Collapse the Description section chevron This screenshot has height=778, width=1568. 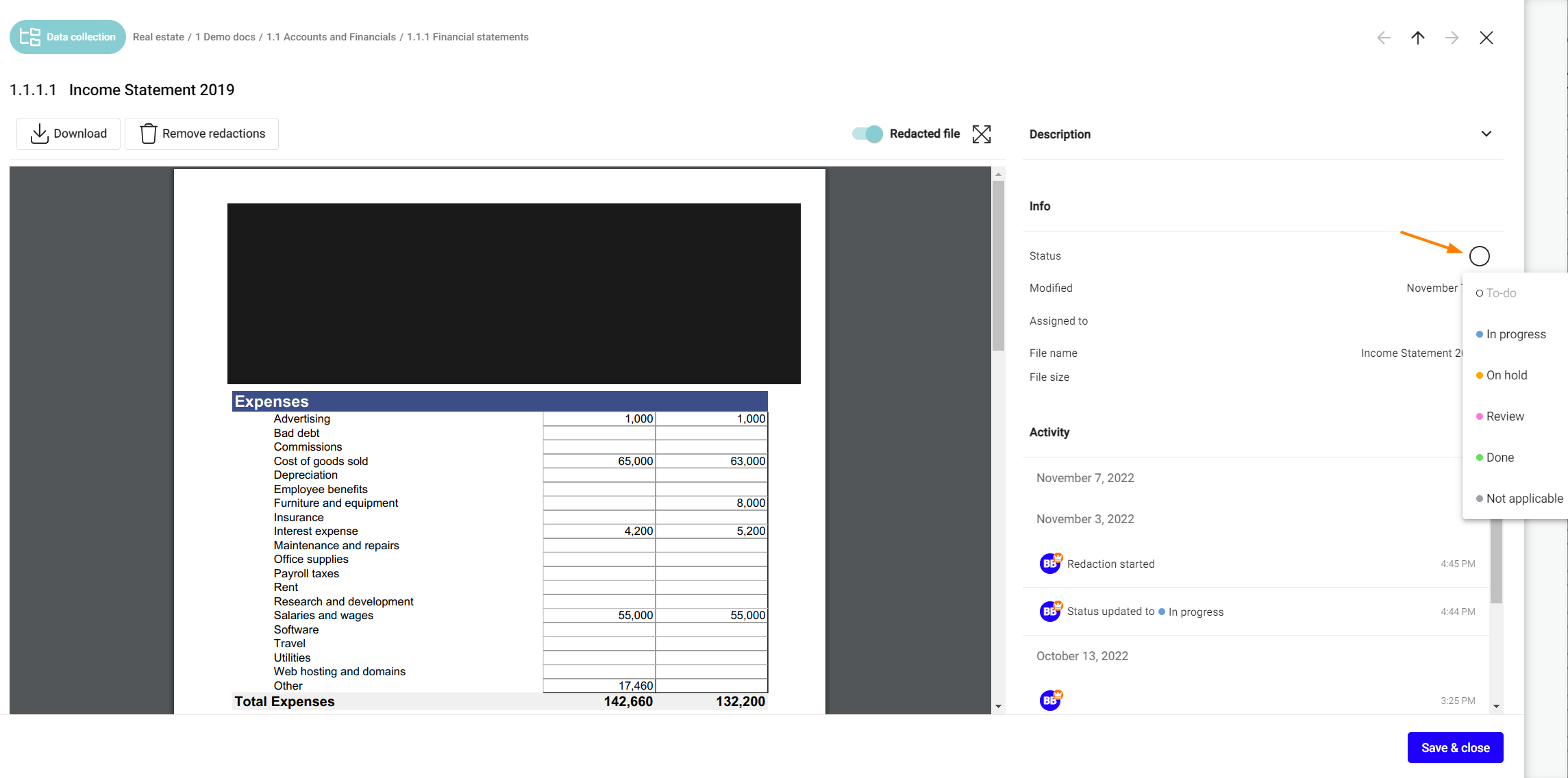point(1486,134)
